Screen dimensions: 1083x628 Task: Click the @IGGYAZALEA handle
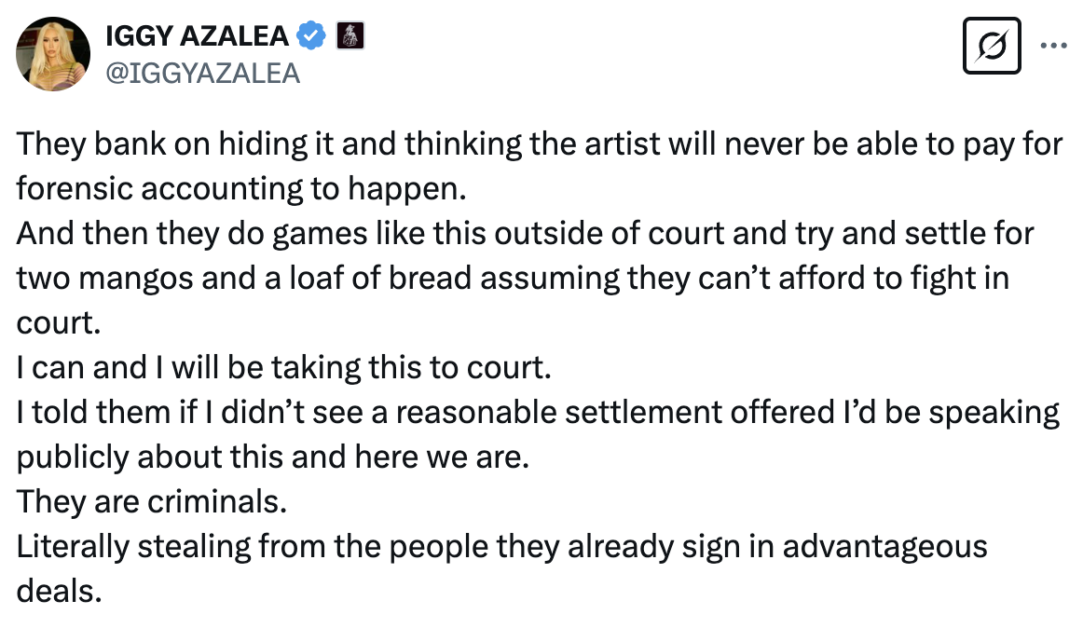[x=202, y=73]
